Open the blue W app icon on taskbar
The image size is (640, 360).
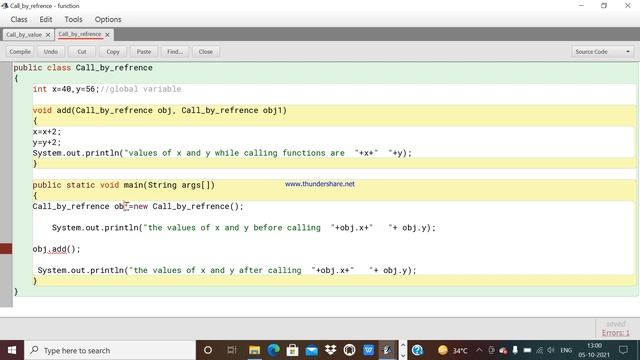click(x=369, y=350)
